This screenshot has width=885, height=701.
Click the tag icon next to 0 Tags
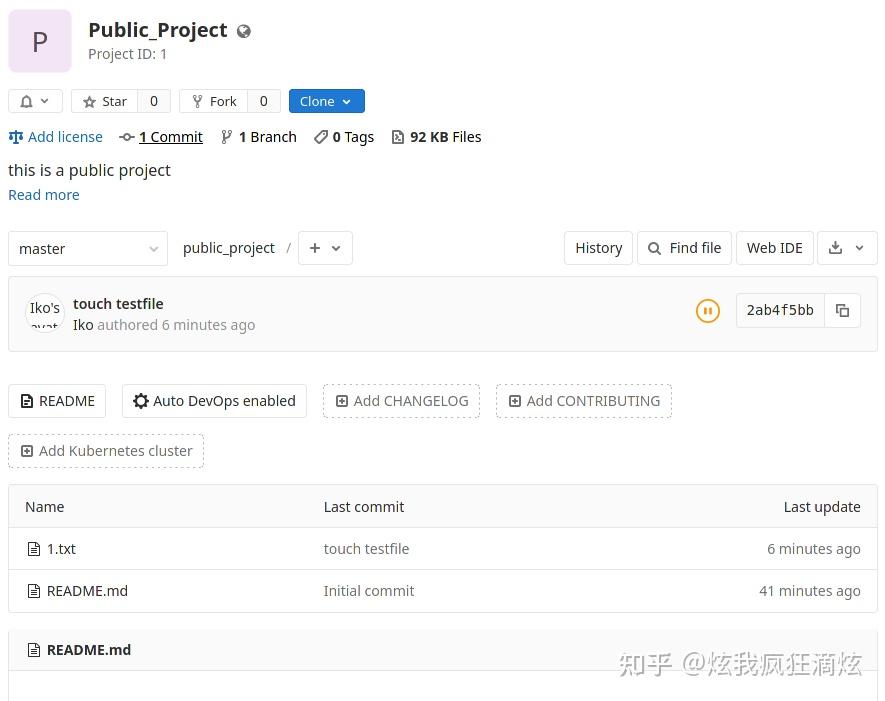[x=320, y=136]
